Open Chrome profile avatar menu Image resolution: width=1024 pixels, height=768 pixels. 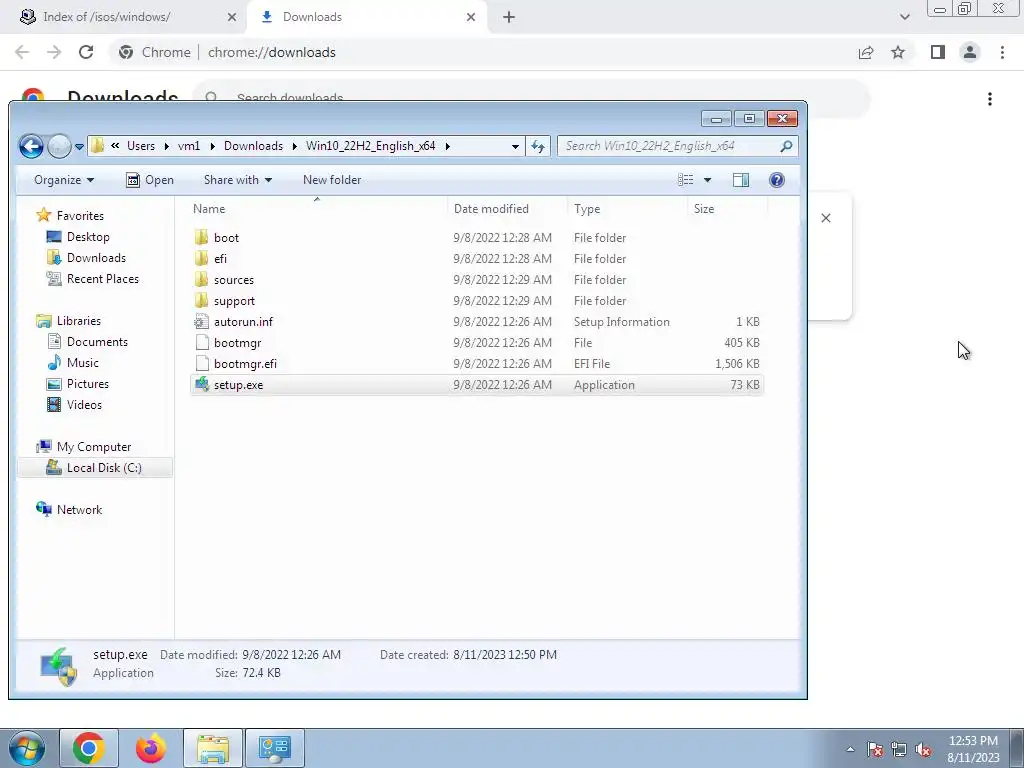[x=970, y=52]
